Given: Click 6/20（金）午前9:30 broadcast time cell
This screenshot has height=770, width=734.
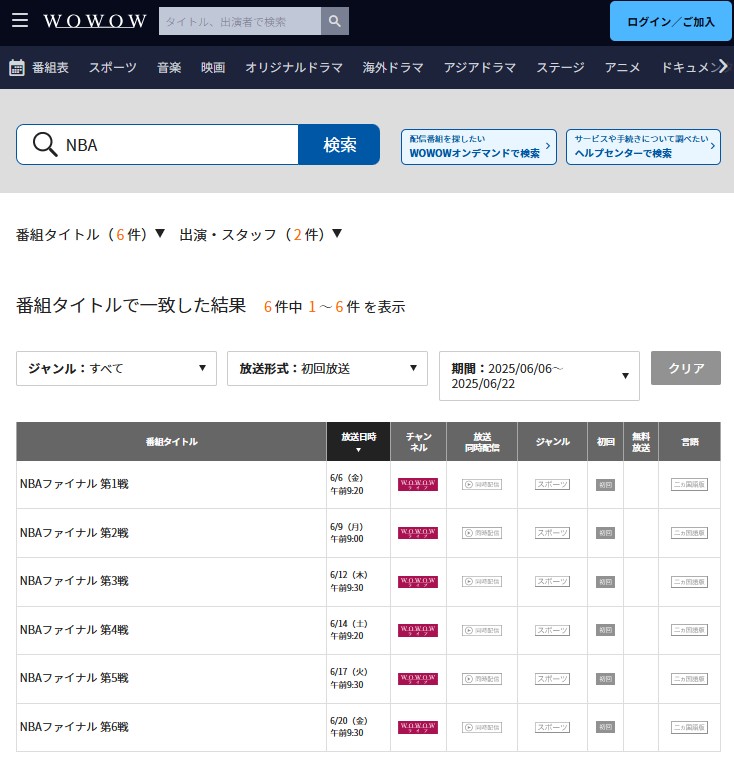Looking at the screenshot, I should (358, 727).
